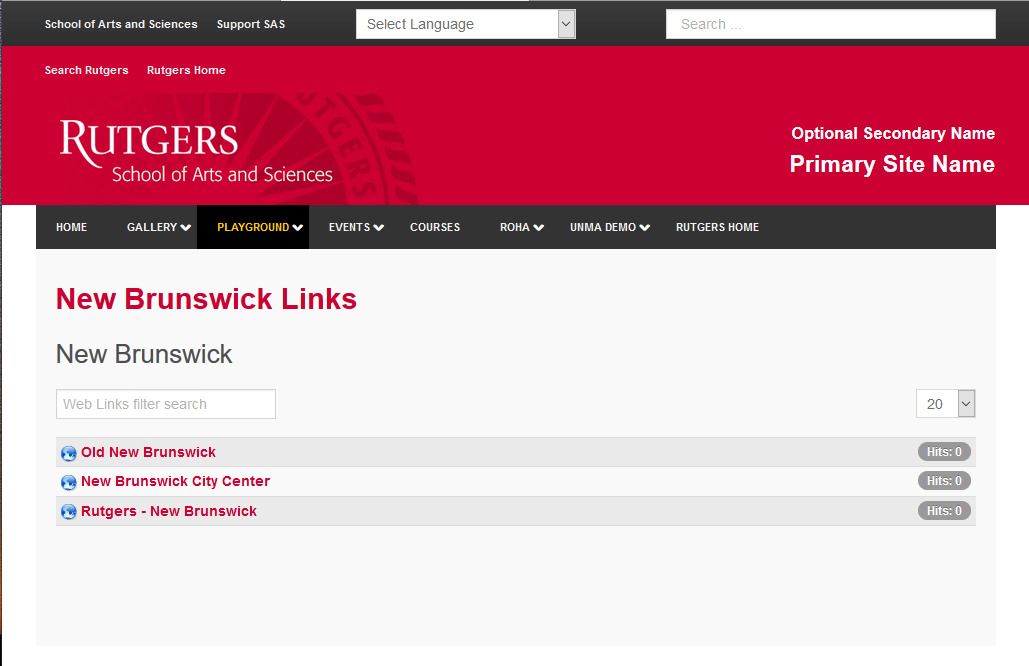
Task: Select the Playground menu item
Action: [x=253, y=227]
